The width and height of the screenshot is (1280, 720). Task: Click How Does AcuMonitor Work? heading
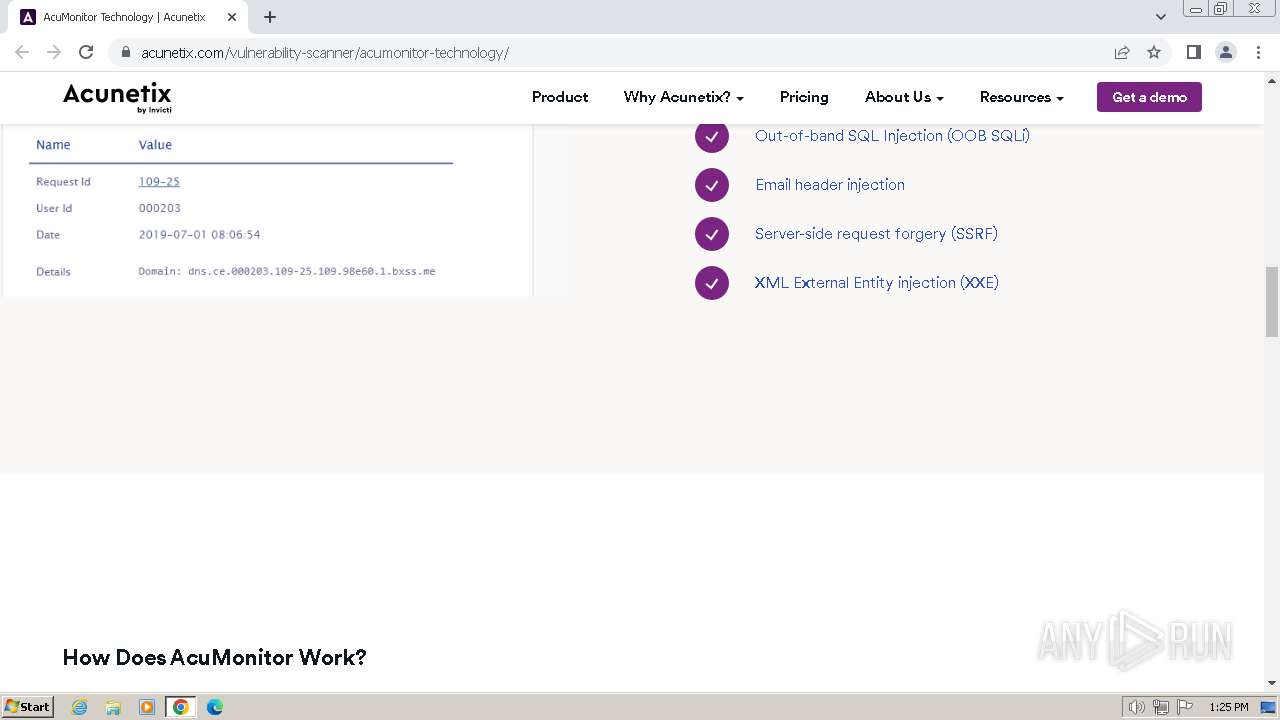coord(214,657)
